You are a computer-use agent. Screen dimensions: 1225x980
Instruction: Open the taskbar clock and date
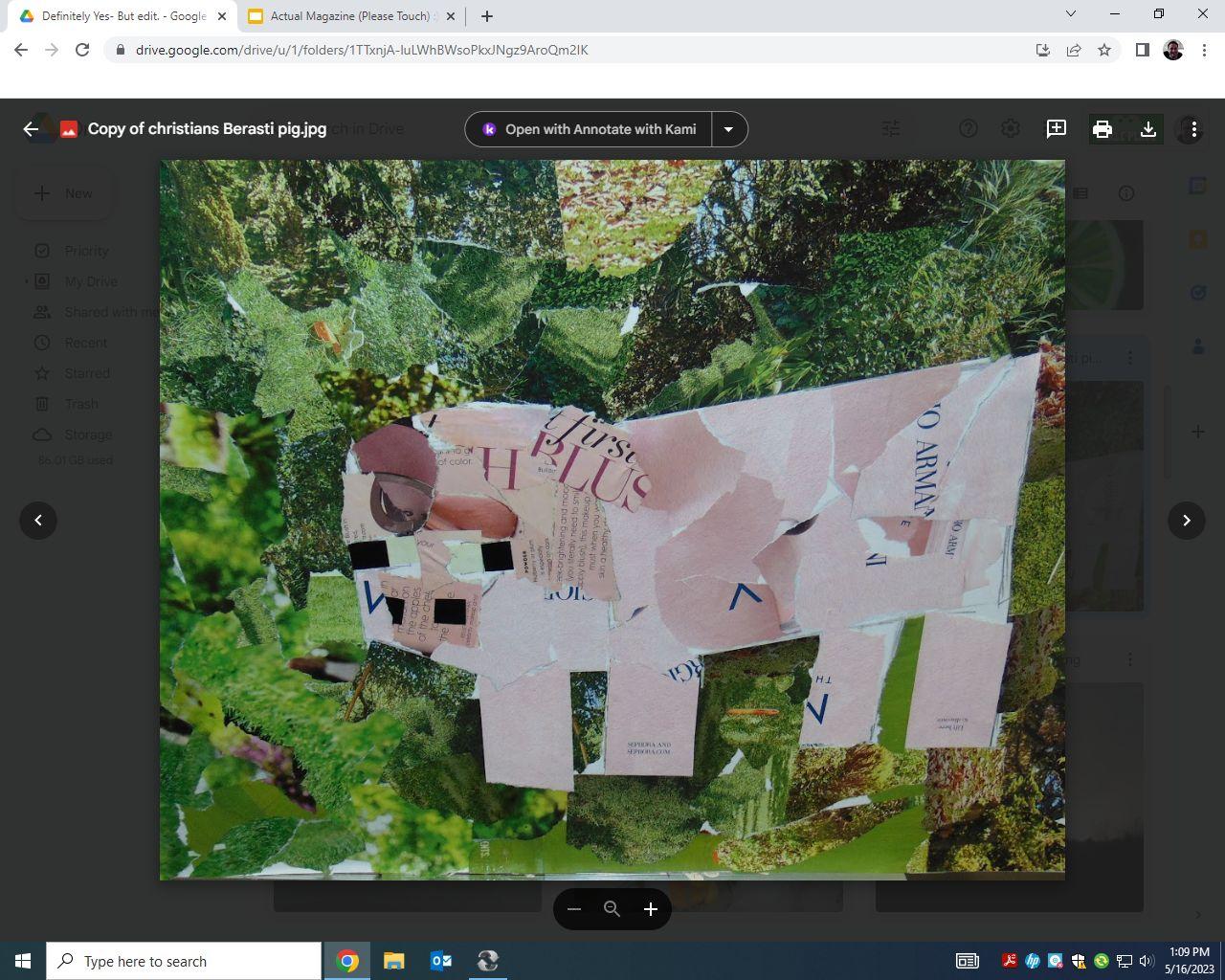pos(1190,961)
